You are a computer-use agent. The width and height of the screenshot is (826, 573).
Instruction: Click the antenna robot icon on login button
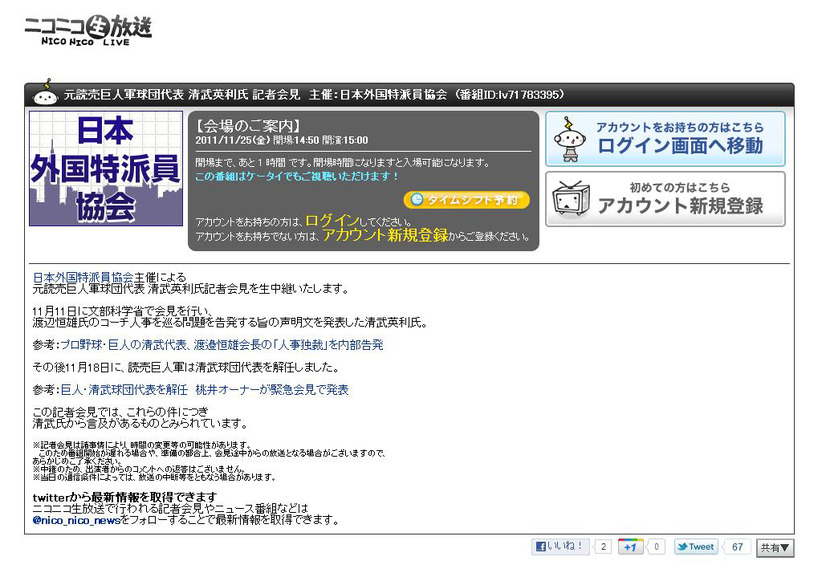[570, 139]
